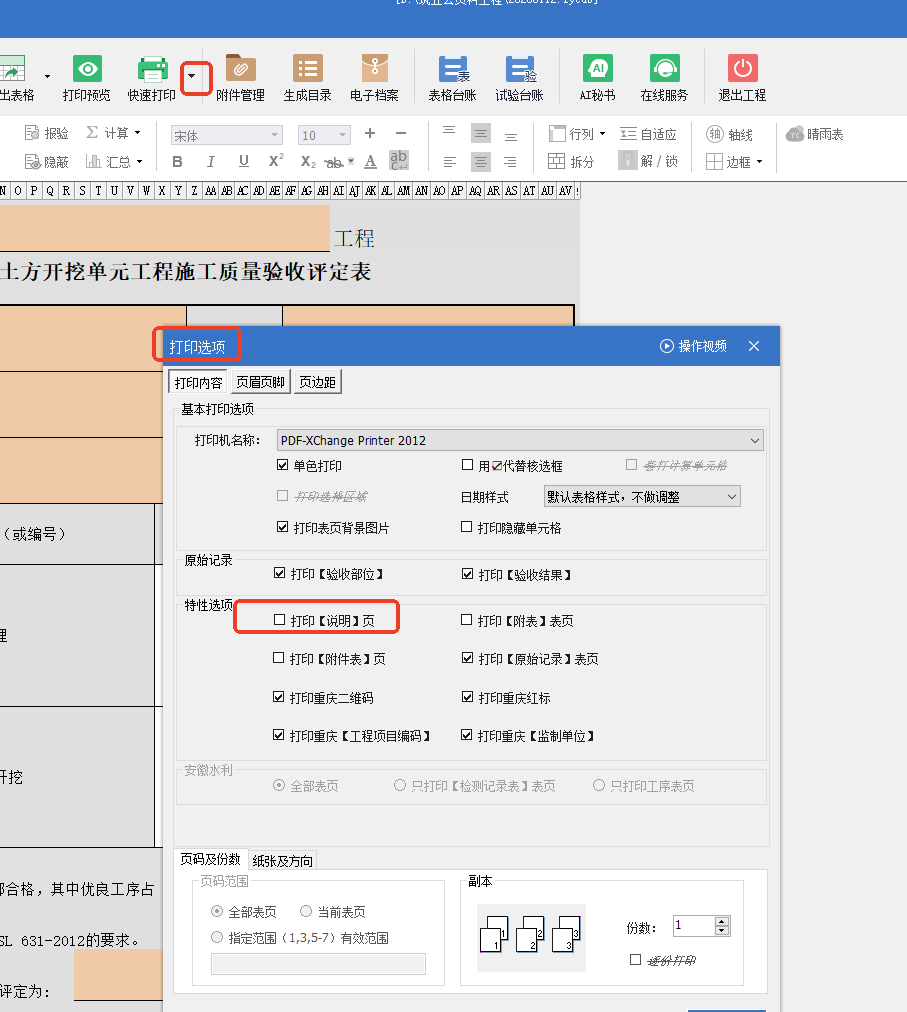Switch to 页眉页脚 tab
The height and width of the screenshot is (1012, 907).
(260, 383)
